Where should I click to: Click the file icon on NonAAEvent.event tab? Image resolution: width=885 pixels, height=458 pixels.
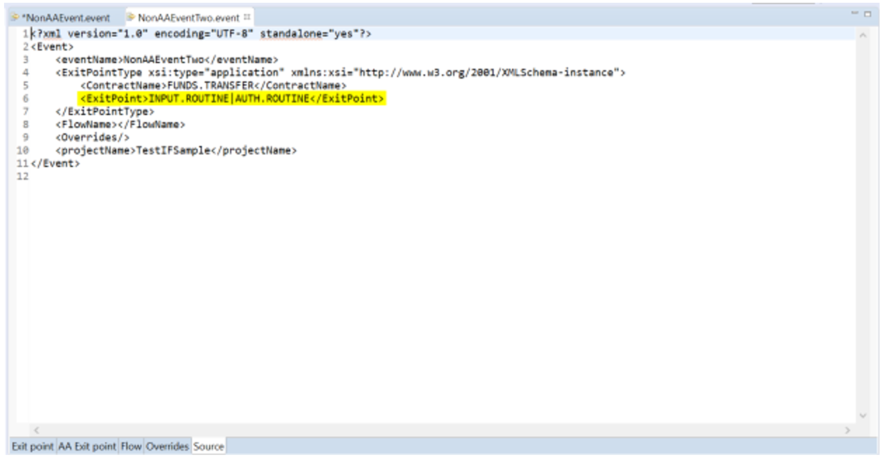[x=15, y=18]
